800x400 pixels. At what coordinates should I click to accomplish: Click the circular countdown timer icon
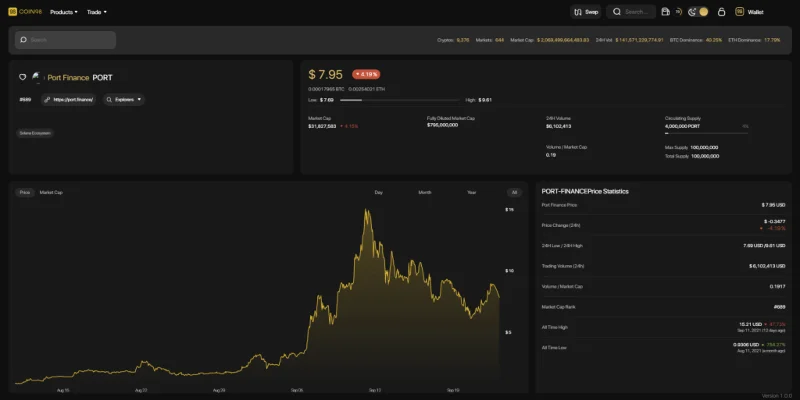(678, 12)
